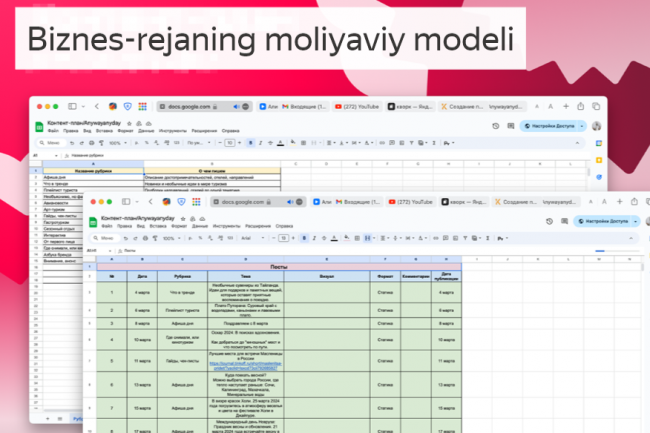Screen dimensions: 650x433
Task: Click the shield privacy icon in the front Safari window
Action: pyautogui.click(x=181, y=202)
